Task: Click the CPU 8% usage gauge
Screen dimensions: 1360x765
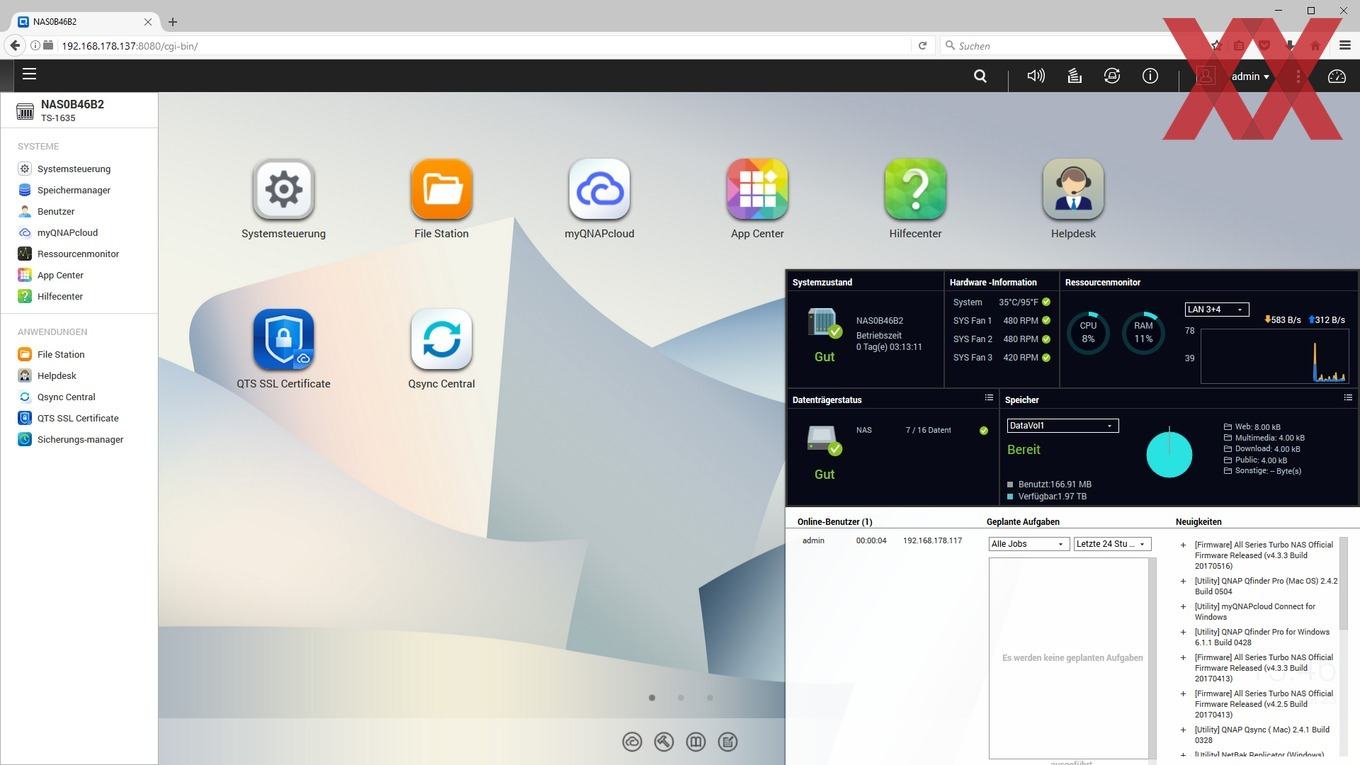Action: coord(1088,332)
